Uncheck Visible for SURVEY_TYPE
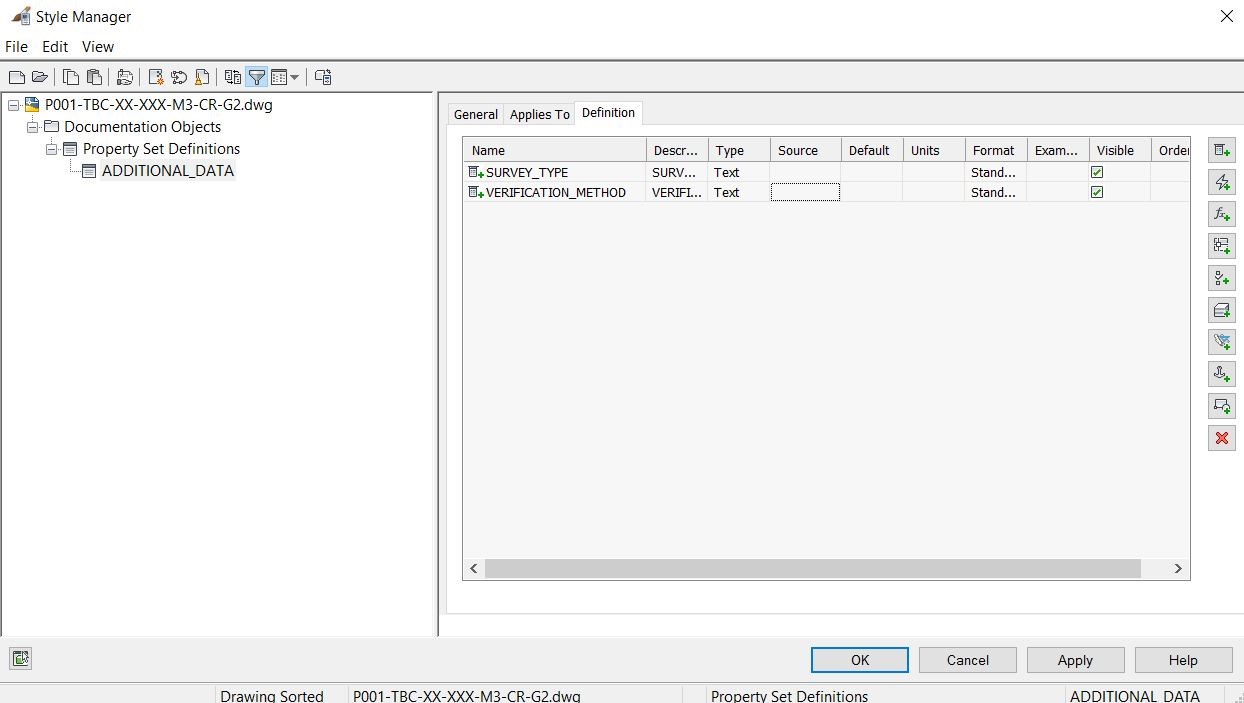 pyautogui.click(x=1097, y=172)
